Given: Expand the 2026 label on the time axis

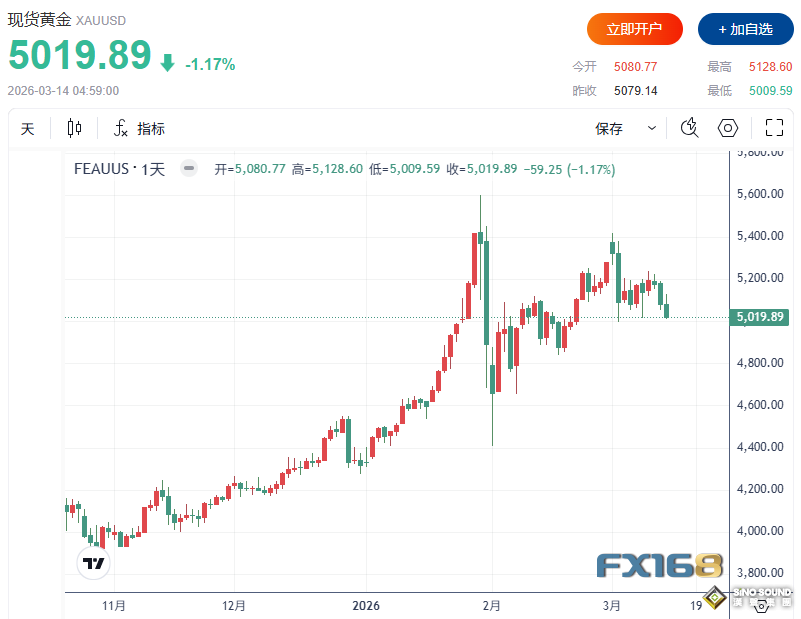Looking at the screenshot, I should [x=366, y=605].
